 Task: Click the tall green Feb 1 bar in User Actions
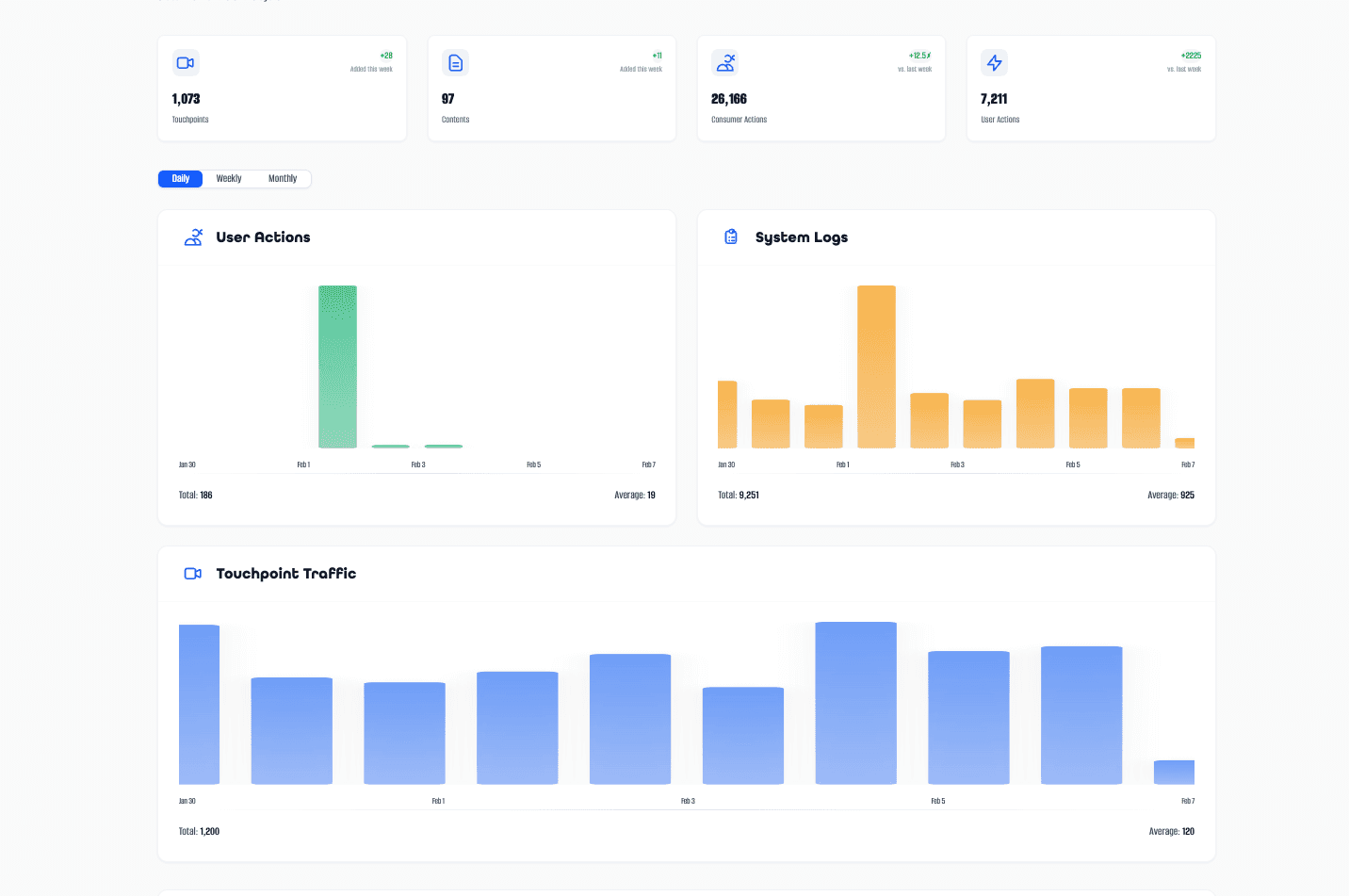click(337, 366)
